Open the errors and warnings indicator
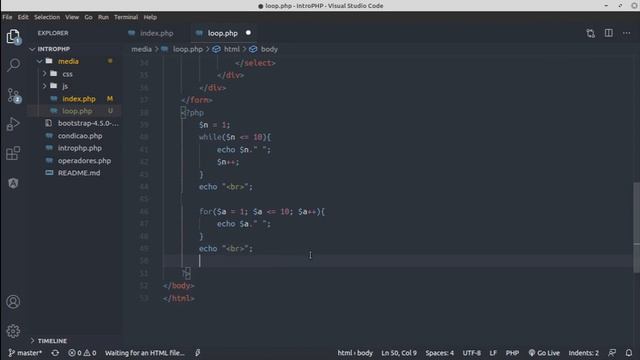 click(82, 353)
